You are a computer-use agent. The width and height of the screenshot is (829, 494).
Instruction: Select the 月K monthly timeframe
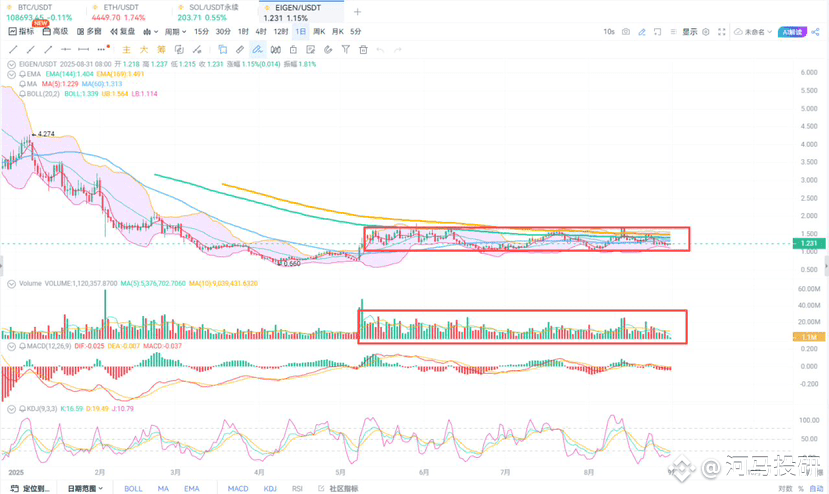coord(337,32)
